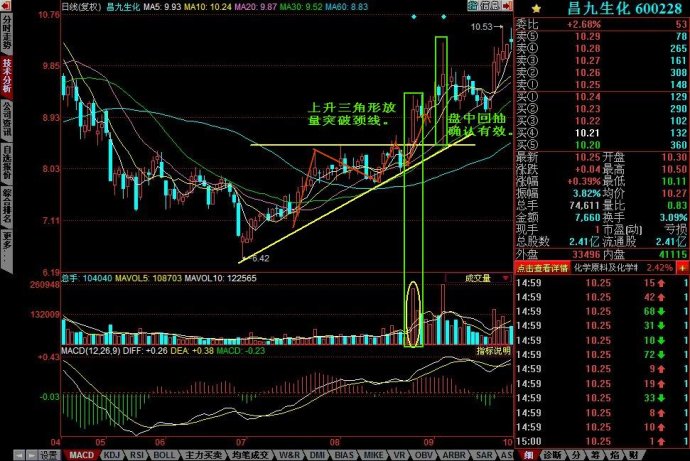The image size is (690, 461).
Task: Switch to the 均笔成交 indicator tab
Action: coord(248,455)
